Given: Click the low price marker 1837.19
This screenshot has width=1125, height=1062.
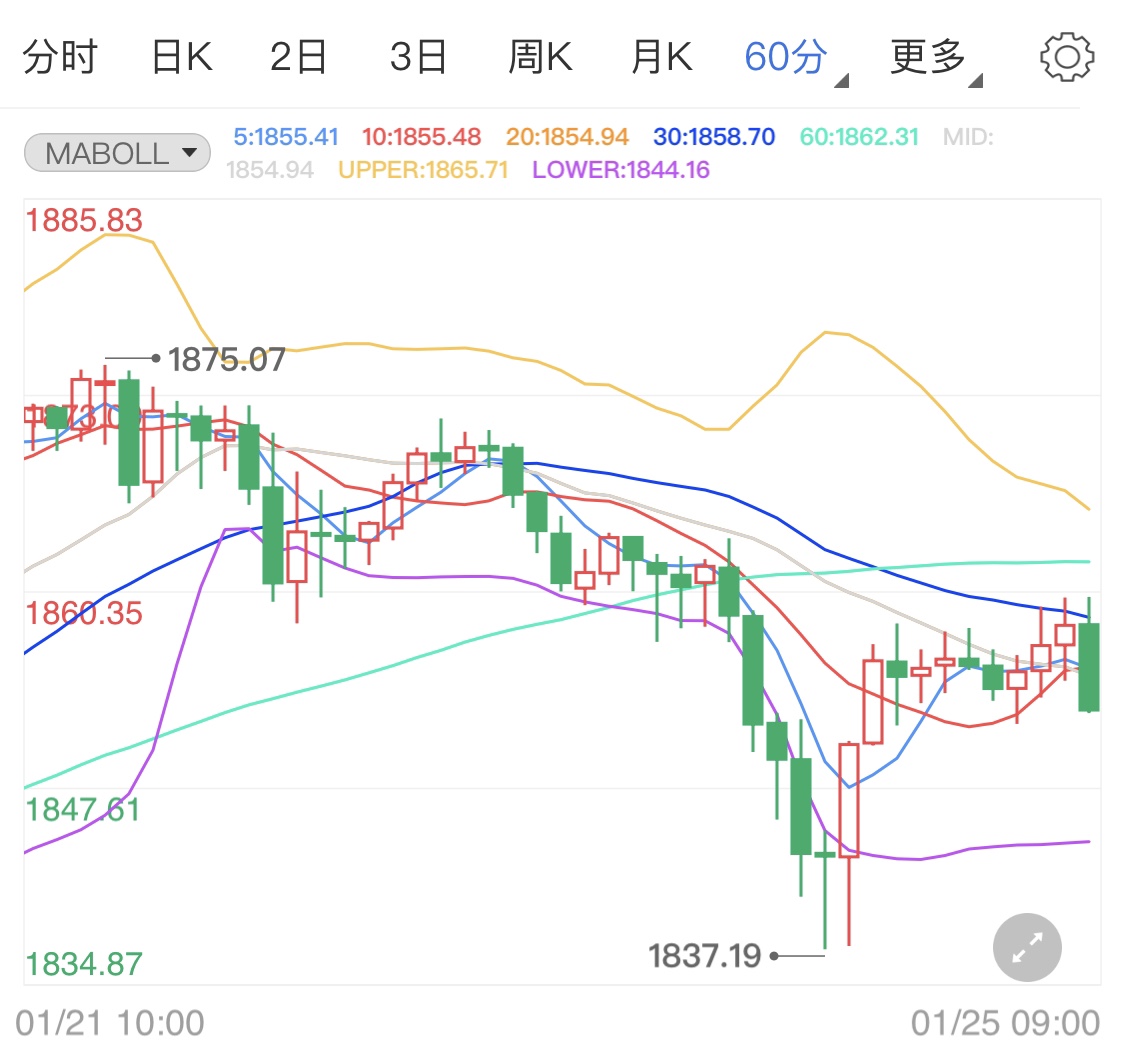Looking at the screenshot, I should click(705, 956).
